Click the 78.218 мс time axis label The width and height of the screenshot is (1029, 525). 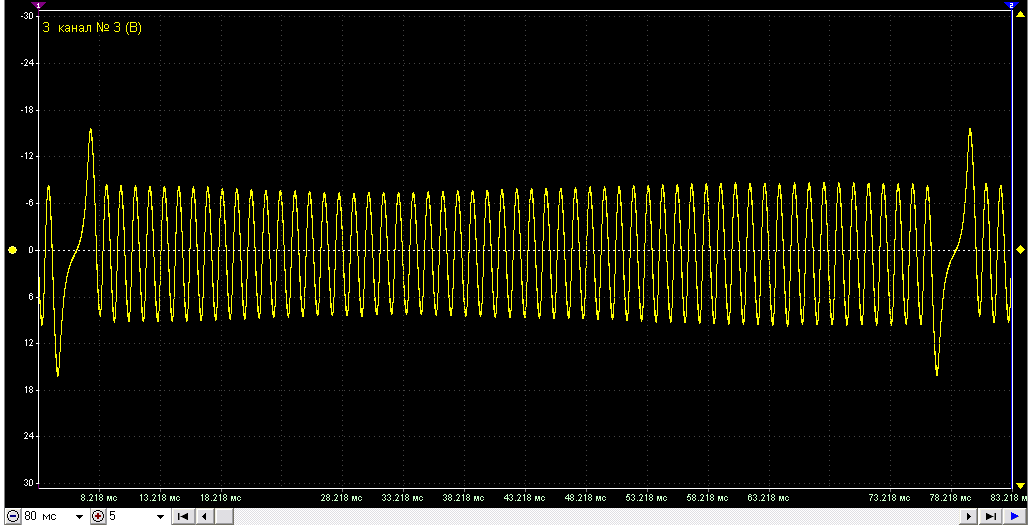click(950, 498)
